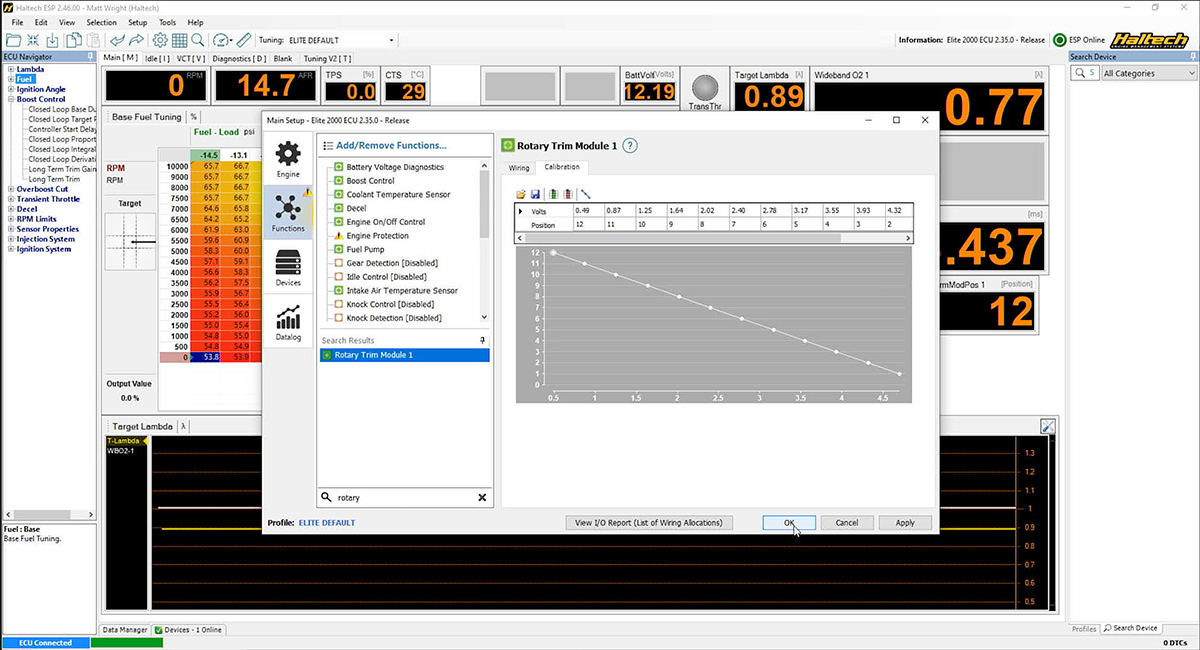1200x650 pixels.
Task: Click the save disk icon above calibration table
Action: point(535,194)
